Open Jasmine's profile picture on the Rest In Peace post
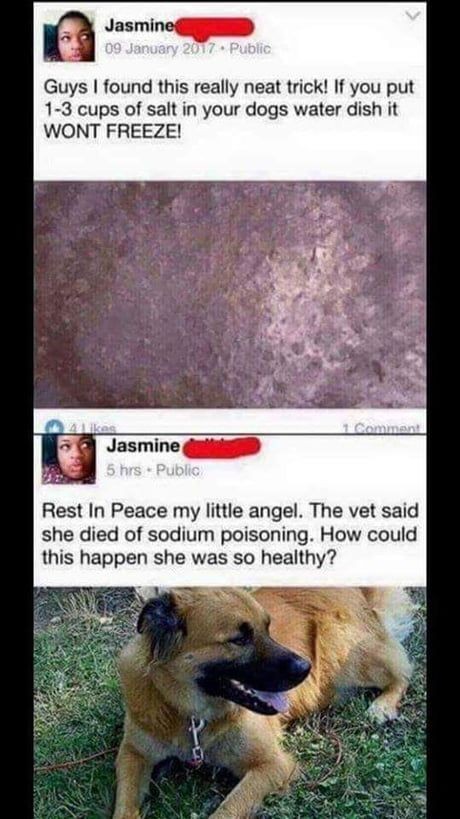The width and height of the screenshot is (460, 819). (x=69, y=459)
